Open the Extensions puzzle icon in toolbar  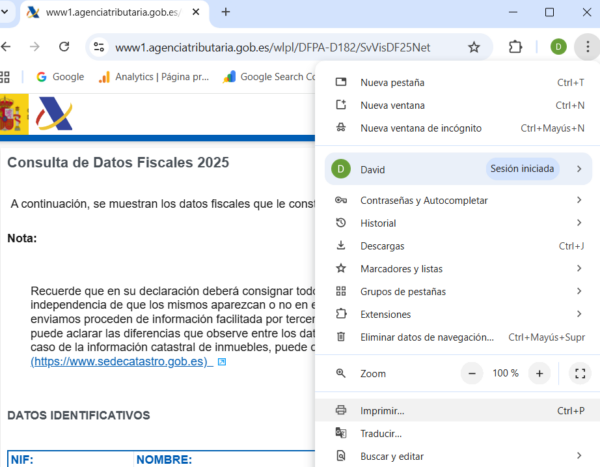click(x=515, y=47)
